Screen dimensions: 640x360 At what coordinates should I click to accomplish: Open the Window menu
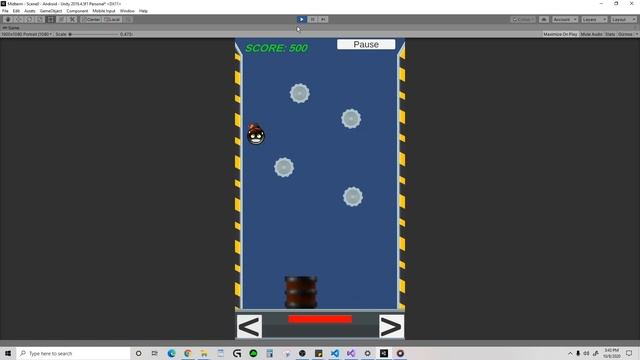pyautogui.click(x=127, y=11)
